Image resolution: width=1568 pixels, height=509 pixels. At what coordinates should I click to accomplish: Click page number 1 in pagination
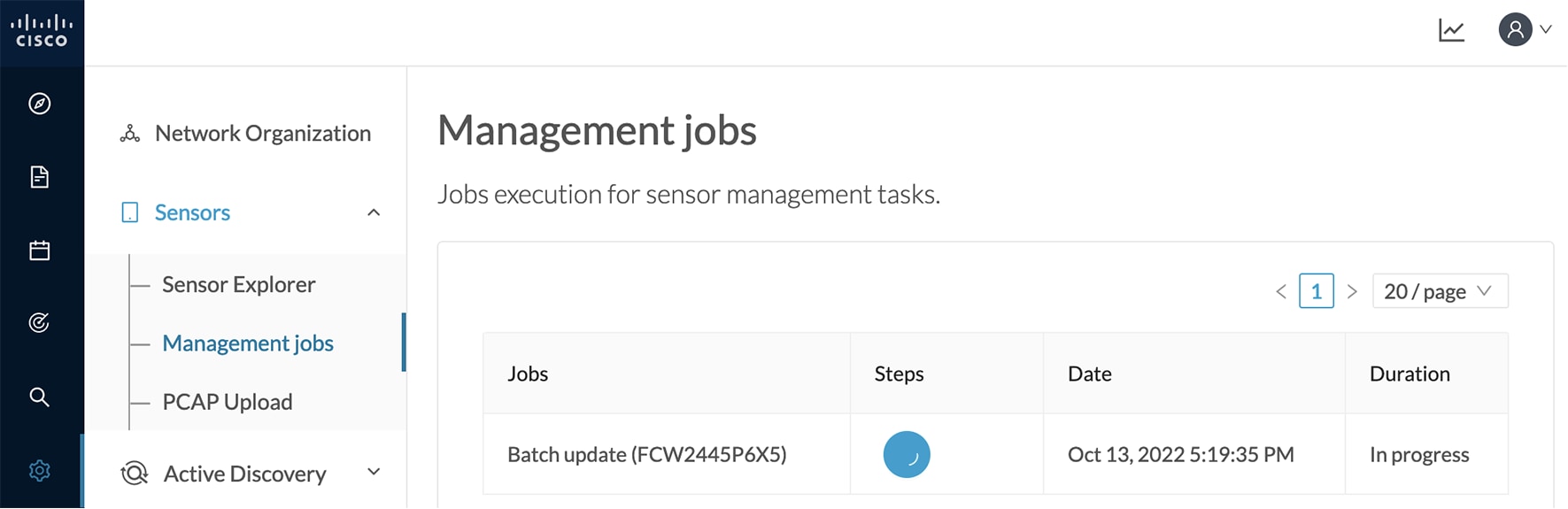(x=1316, y=291)
